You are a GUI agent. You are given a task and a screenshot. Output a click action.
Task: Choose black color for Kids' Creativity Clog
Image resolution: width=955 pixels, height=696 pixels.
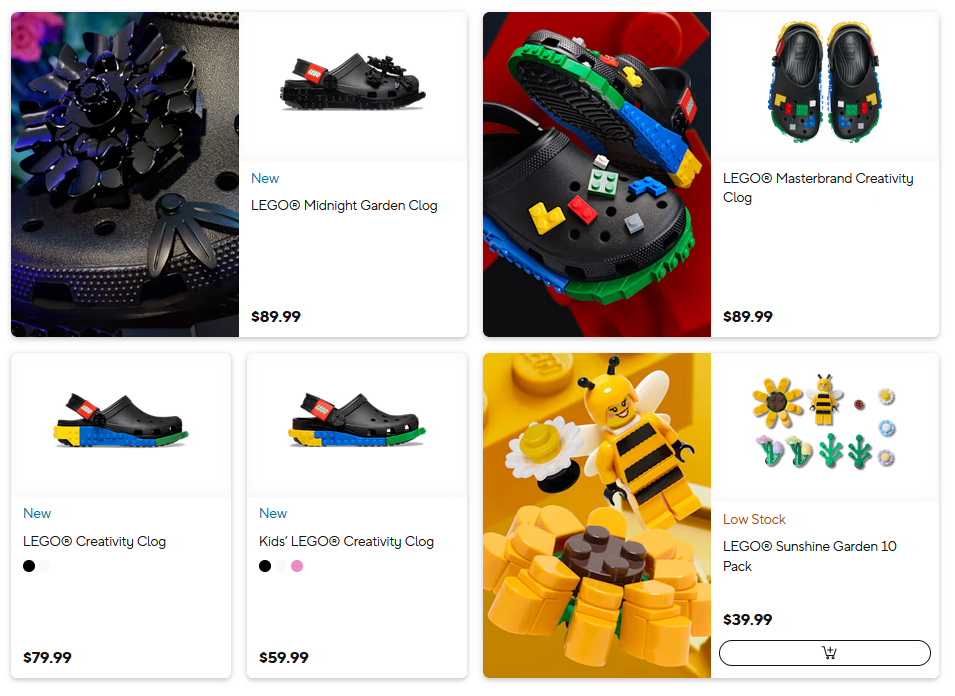pyautogui.click(x=265, y=566)
